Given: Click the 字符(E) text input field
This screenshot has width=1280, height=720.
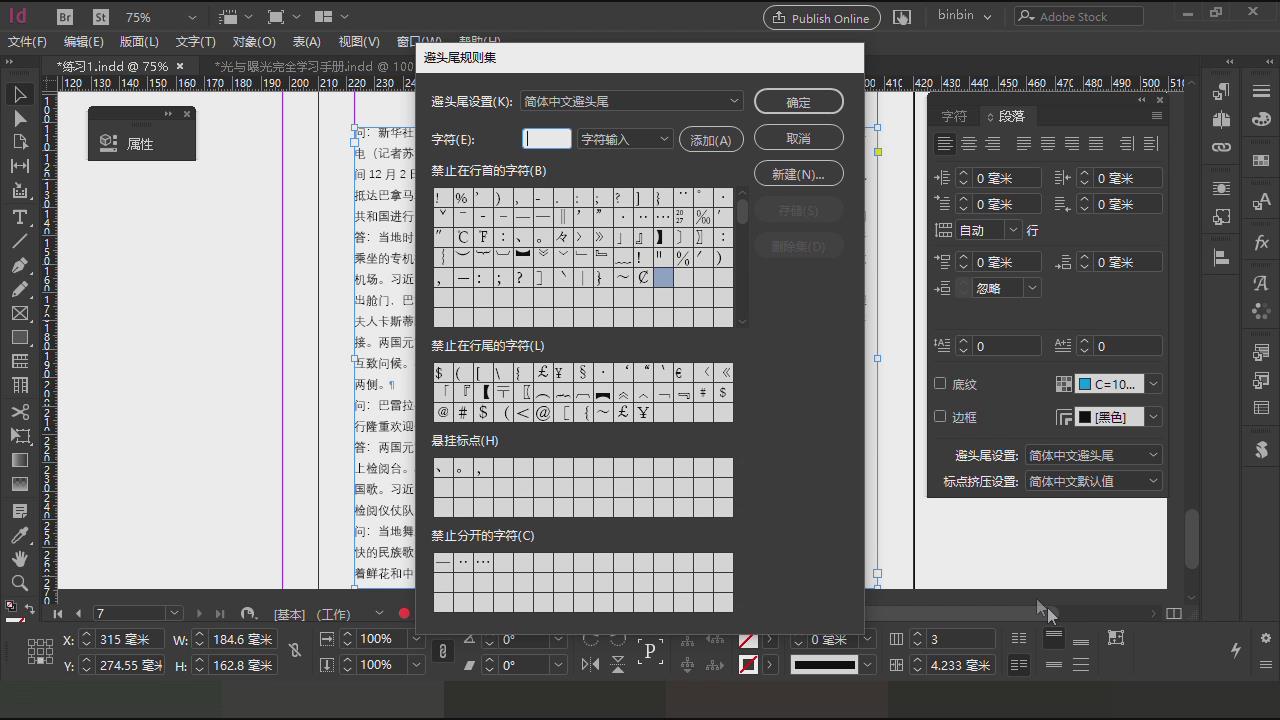Looking at the screenshot, I should [547, 139].
